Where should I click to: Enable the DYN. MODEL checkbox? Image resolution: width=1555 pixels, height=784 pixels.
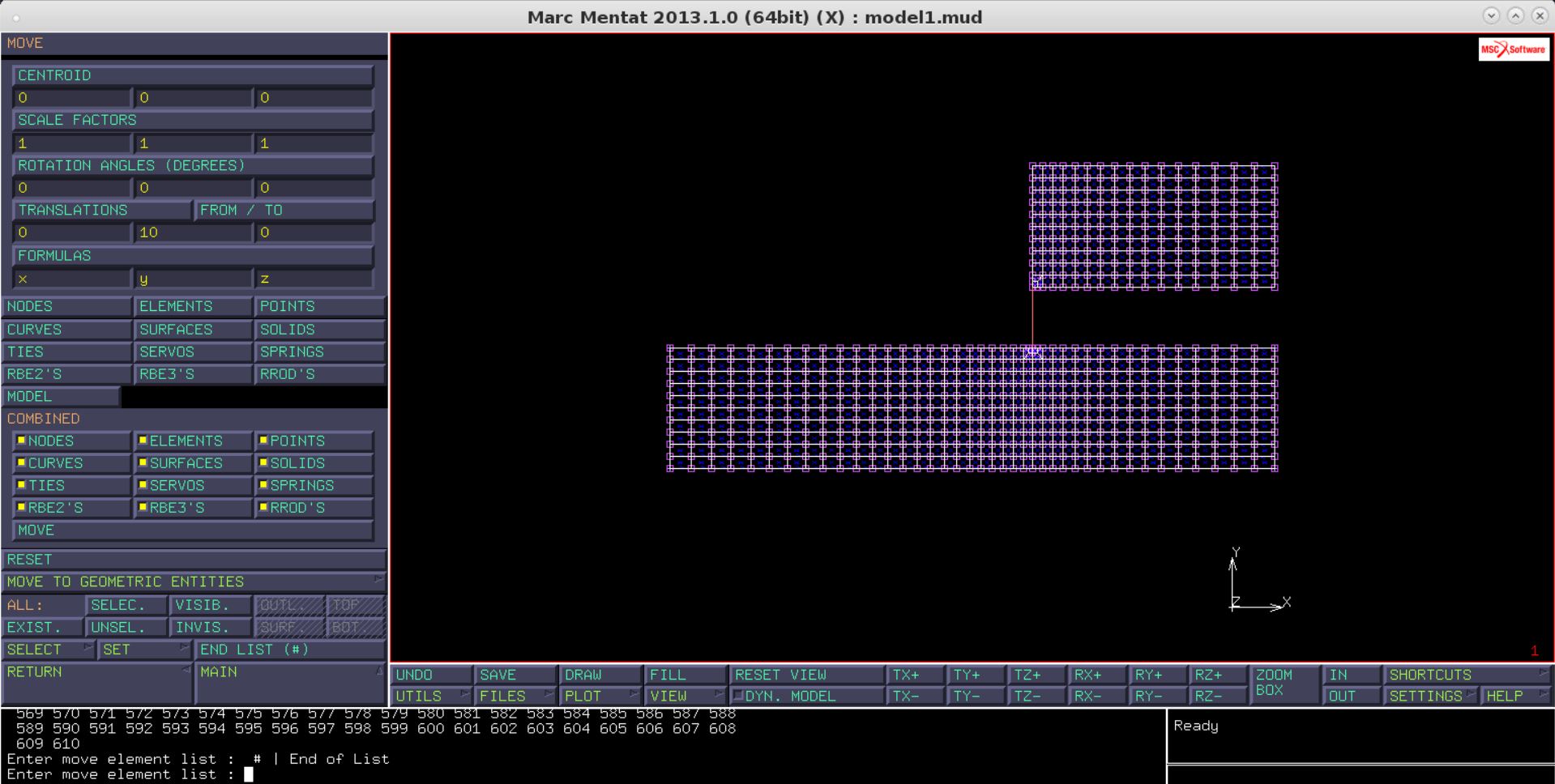pos(807,696)
